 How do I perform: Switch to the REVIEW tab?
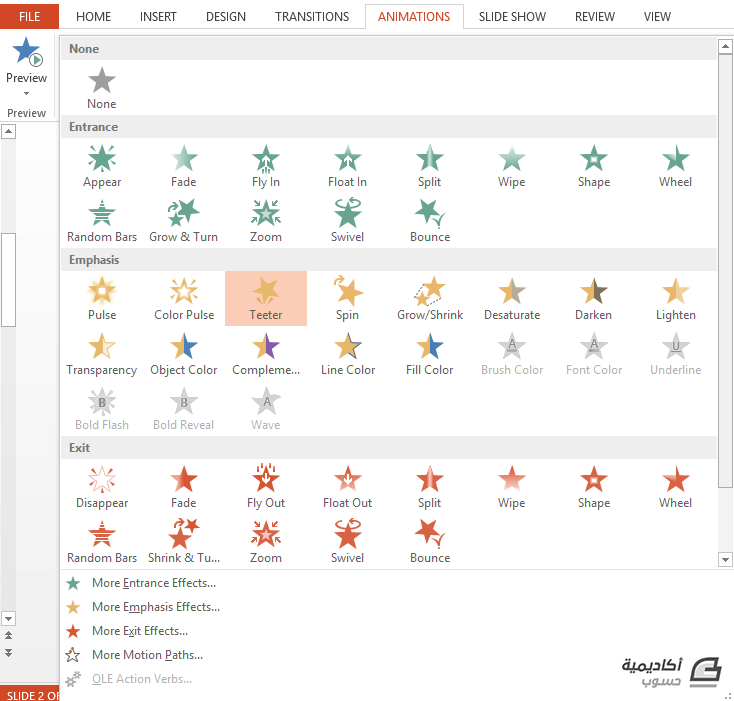(595, 16)
